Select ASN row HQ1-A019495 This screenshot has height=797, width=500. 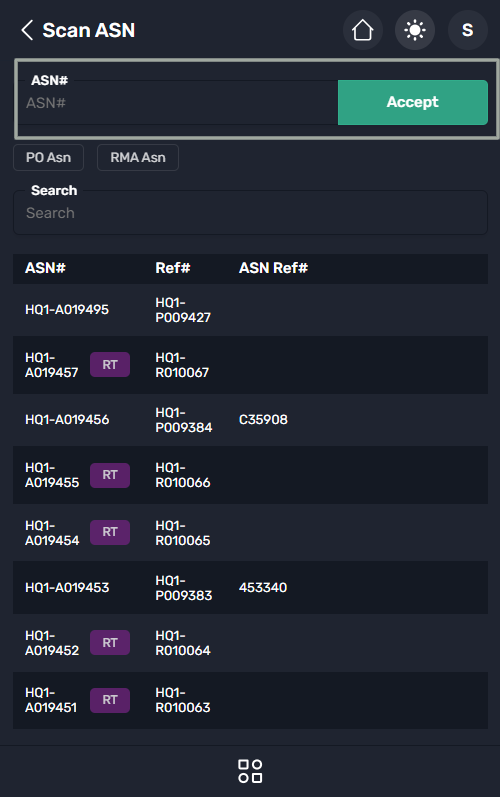coord(250,310)
